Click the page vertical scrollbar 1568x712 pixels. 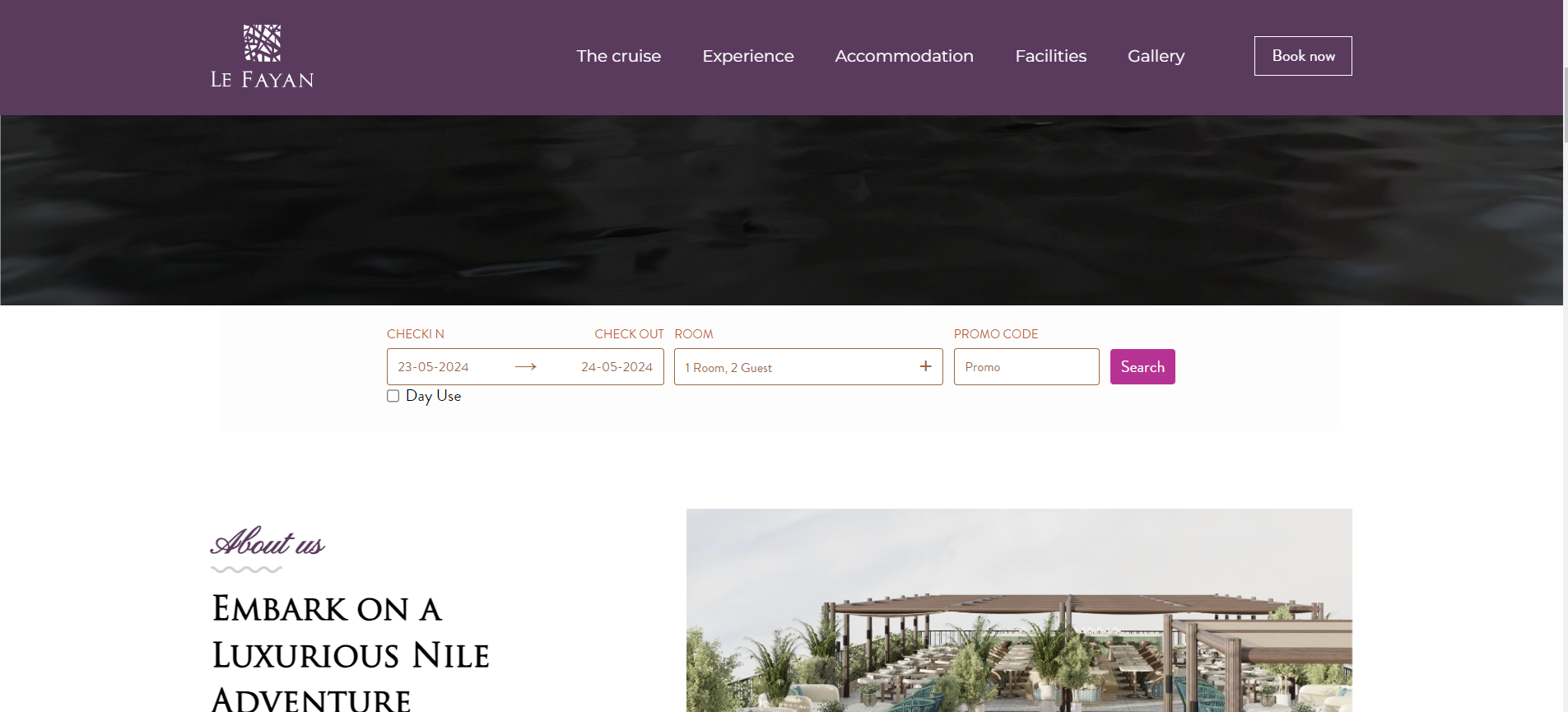[1566, 356]
